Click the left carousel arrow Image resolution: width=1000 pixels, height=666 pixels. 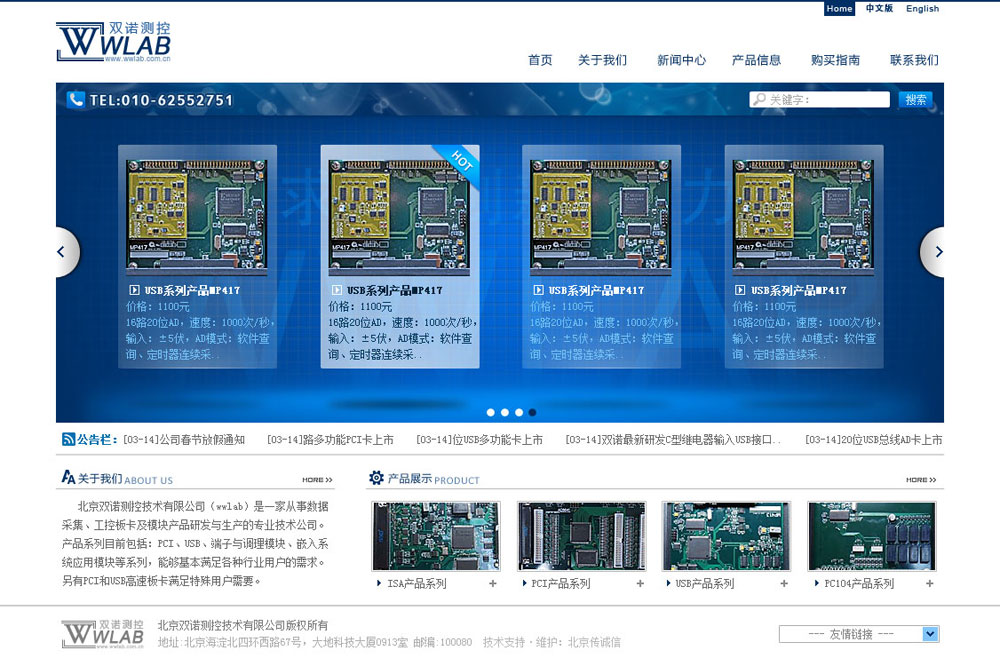(65, 252)
